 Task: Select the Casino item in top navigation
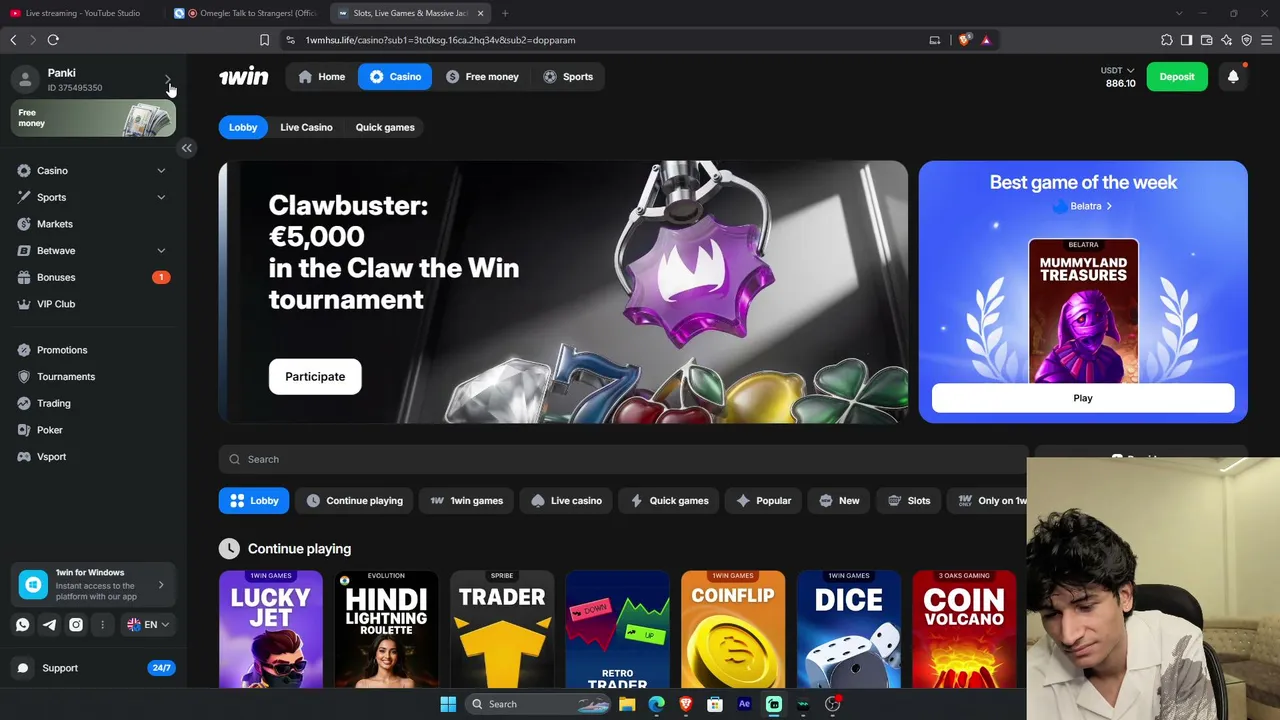tap(395, 77)
